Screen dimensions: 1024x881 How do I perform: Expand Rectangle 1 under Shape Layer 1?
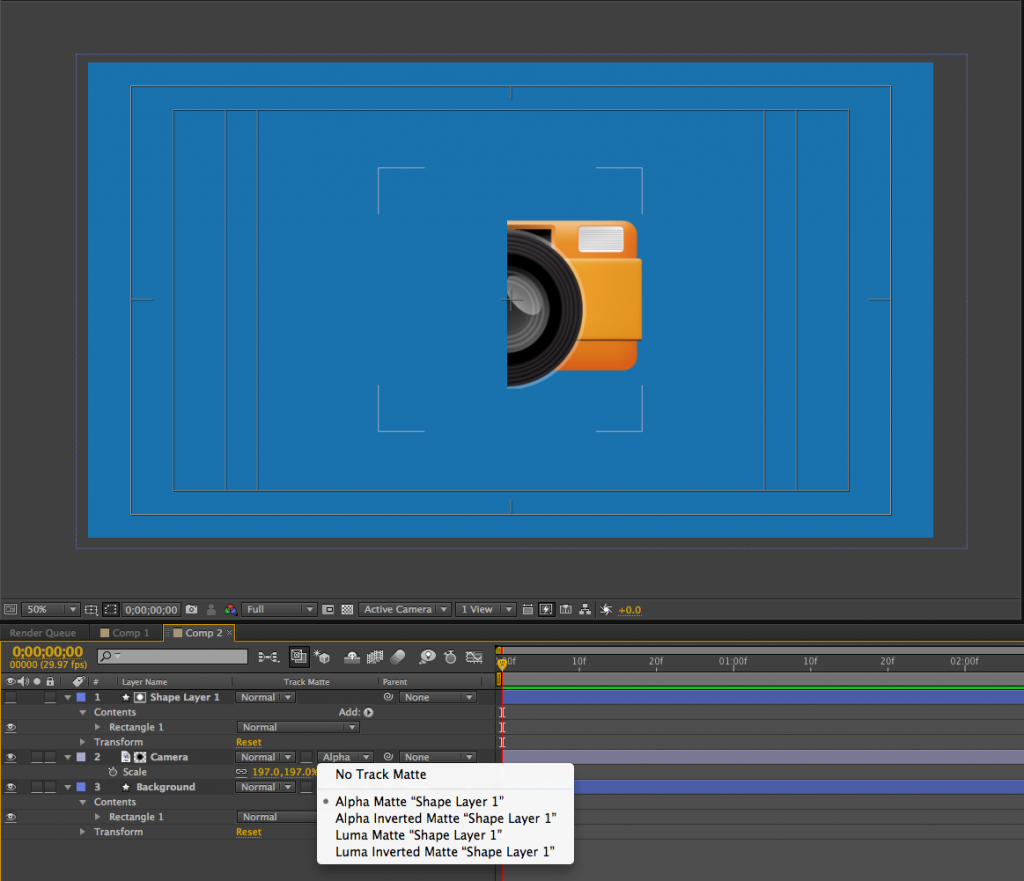[98, 727]
